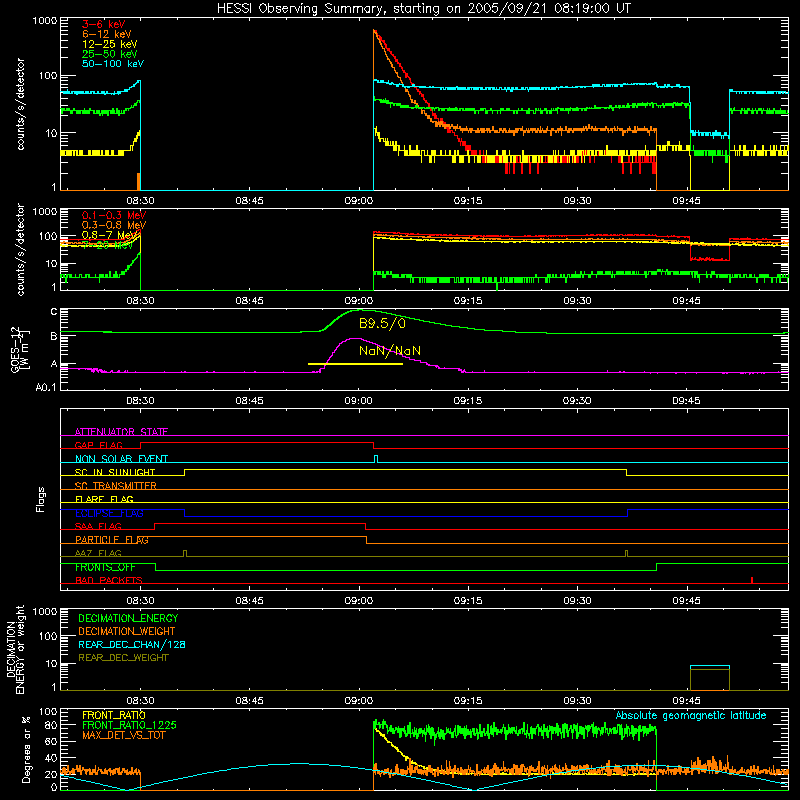Image resolution: width=800 pixels, height=800 pixels.
Task: Click the DECIMATION ENERGY or weight axis title
Action: click(x=15, y=649)
